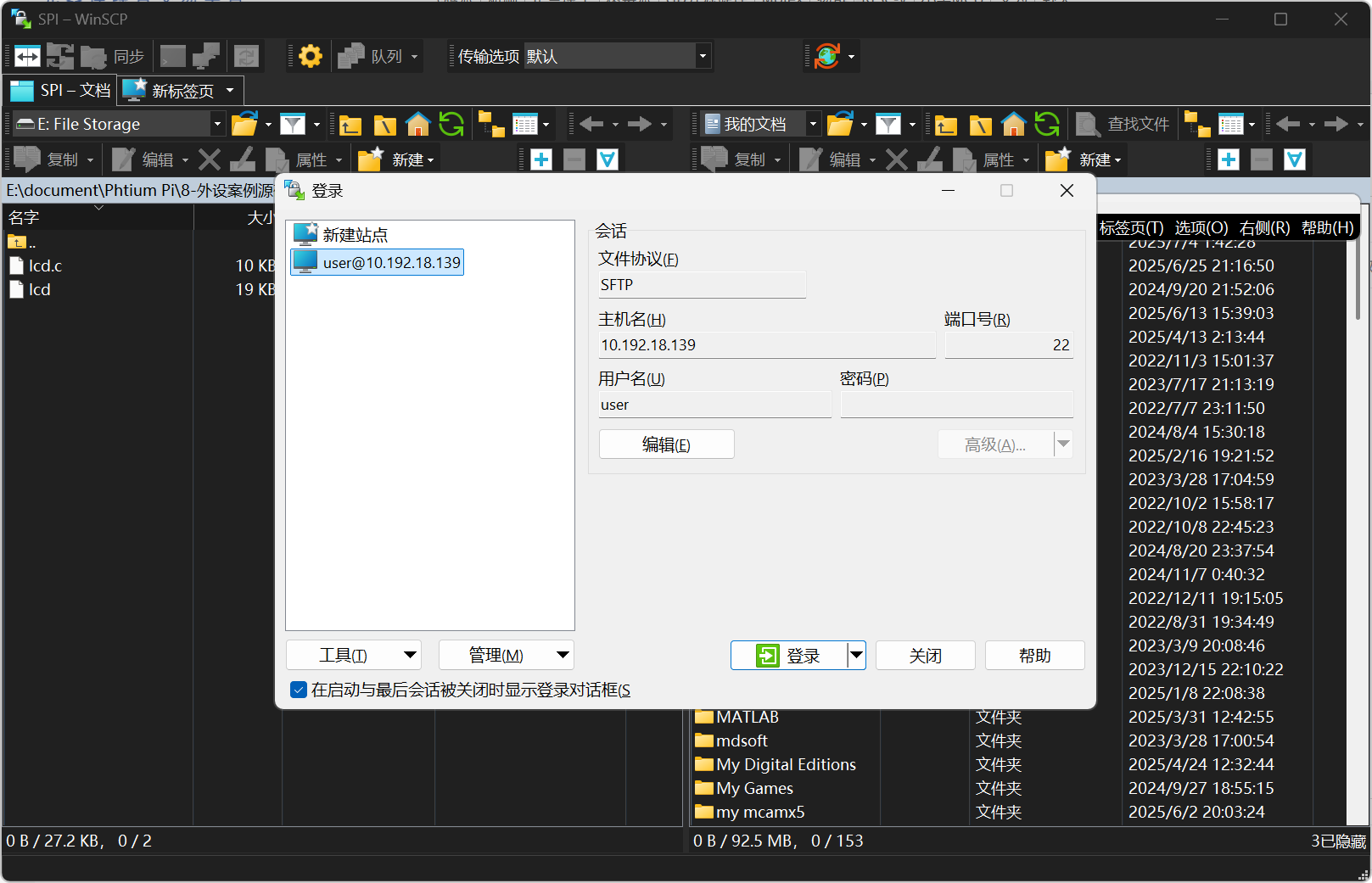The height and width of the screenshot is (883, 1372).
Task: Click the 高级(A)... advanced button
Action: coord(995,444)
